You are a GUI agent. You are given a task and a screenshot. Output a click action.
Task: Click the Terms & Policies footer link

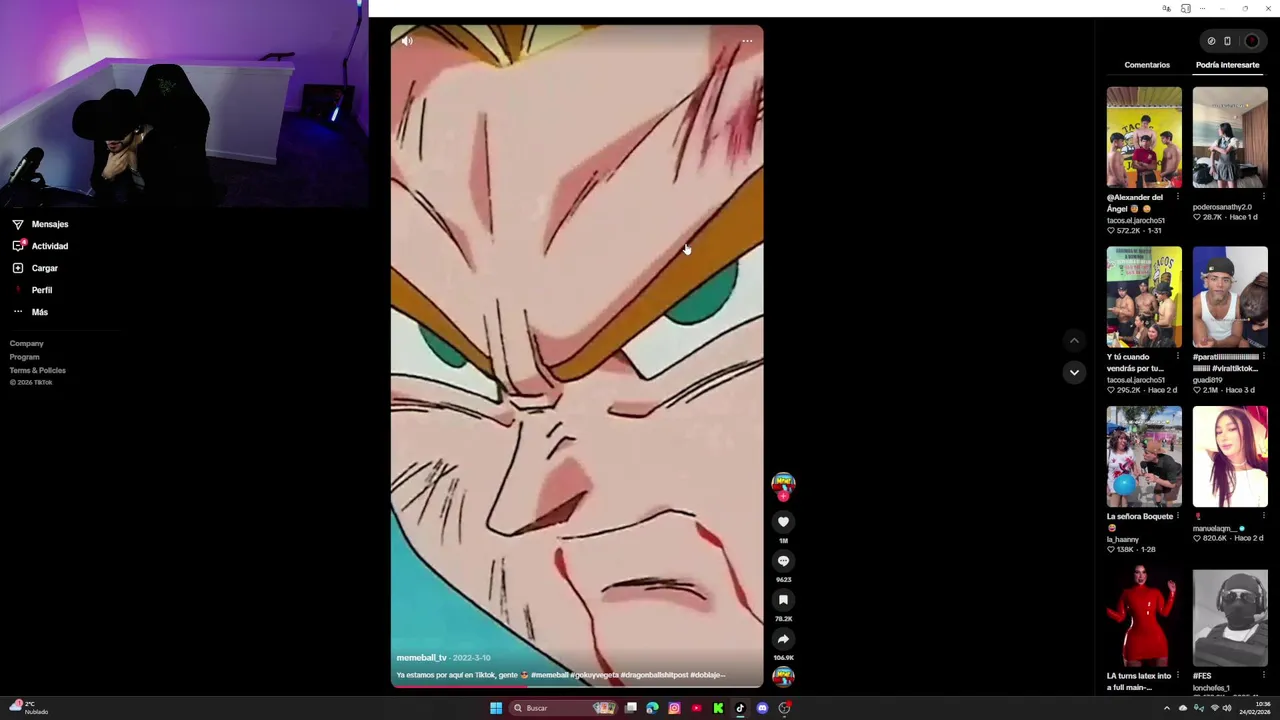click(38, 370)
